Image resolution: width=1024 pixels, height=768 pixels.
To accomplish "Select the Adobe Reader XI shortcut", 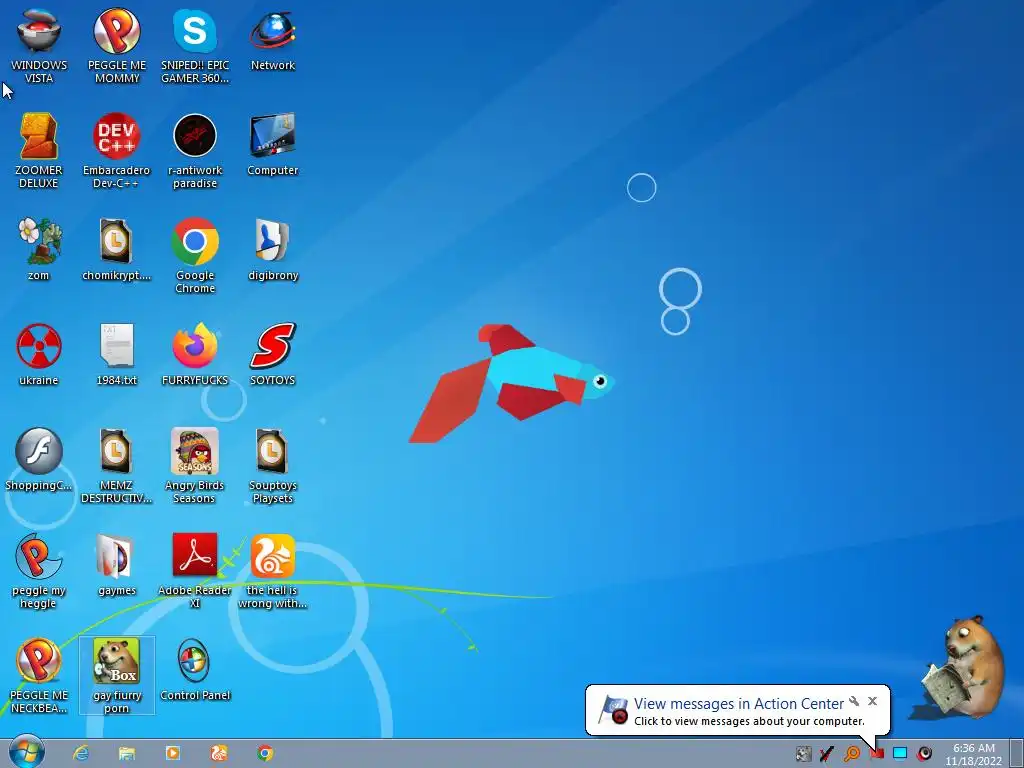I will (x=195, y=571).
